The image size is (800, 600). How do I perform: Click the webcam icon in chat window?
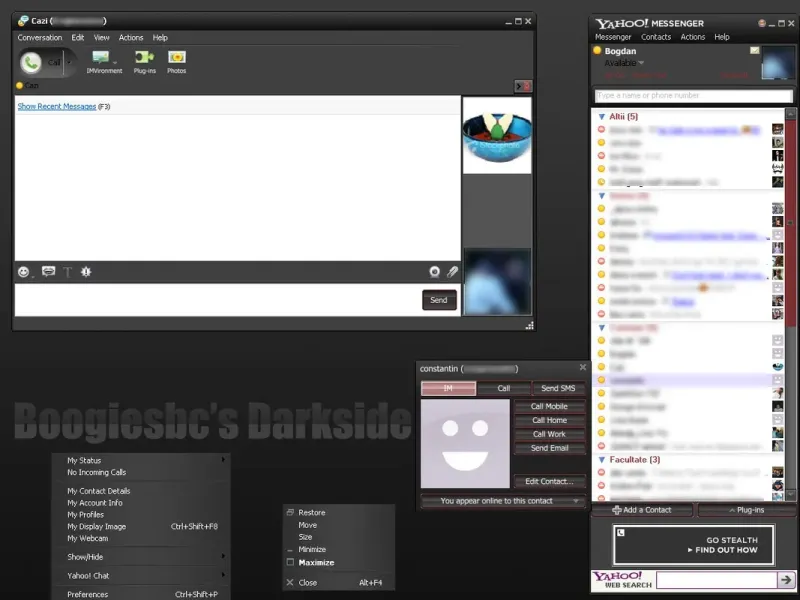point(435,272)
